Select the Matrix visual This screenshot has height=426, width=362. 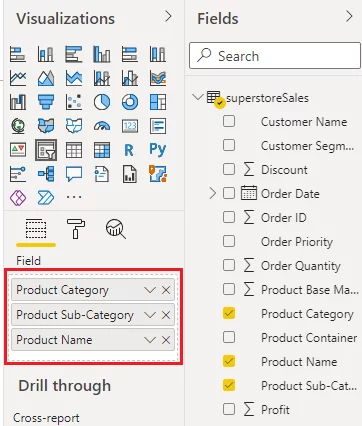[x=102, y=150]
